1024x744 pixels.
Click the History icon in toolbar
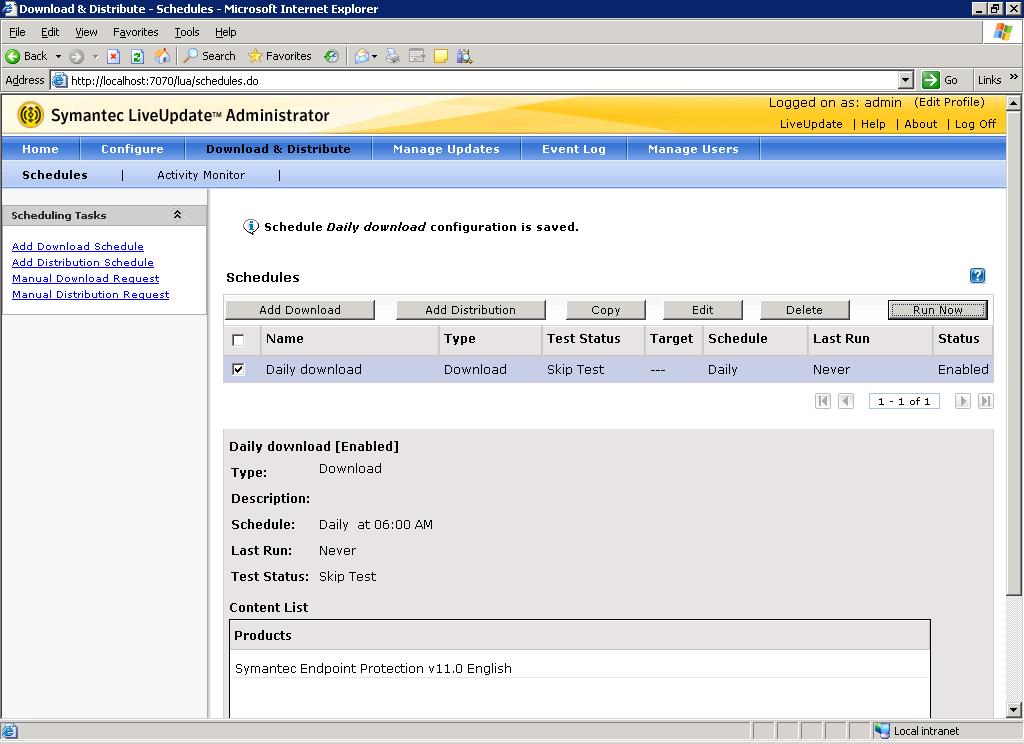point(331,56)
